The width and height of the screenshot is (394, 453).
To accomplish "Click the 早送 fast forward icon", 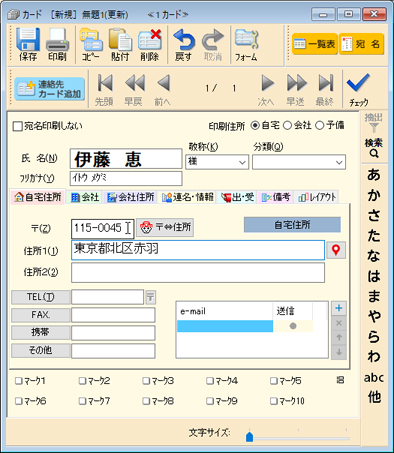I will tap(296, 83).
